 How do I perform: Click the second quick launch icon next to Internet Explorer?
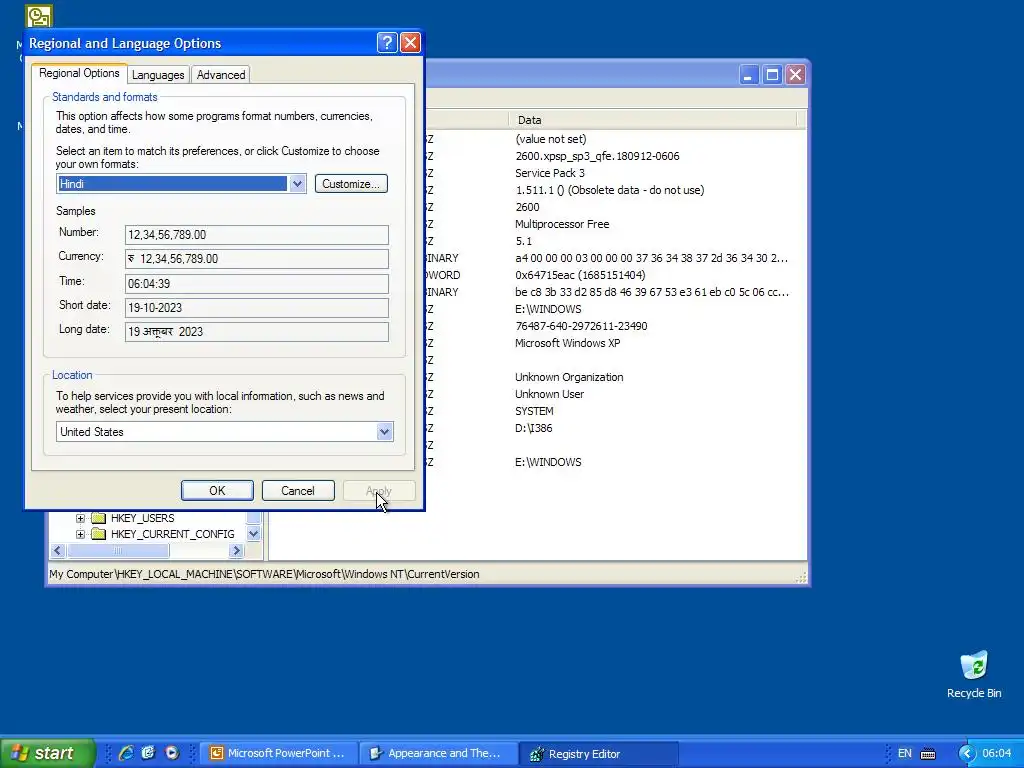[x=148, y=753]
